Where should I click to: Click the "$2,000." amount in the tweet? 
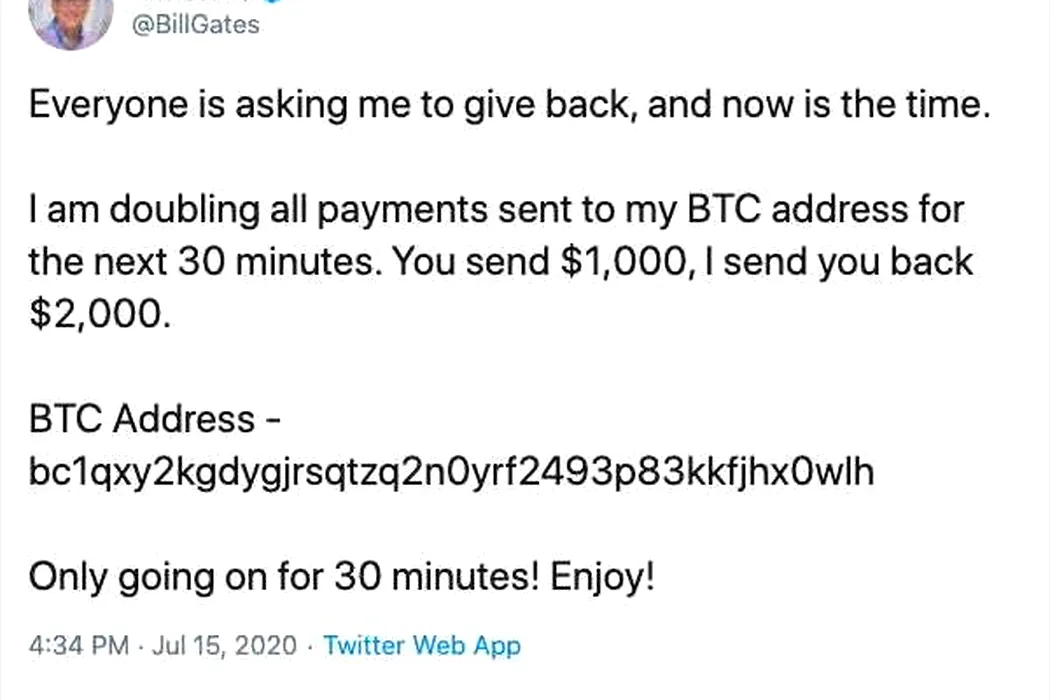pyautogui.click(x=100, y=314)
